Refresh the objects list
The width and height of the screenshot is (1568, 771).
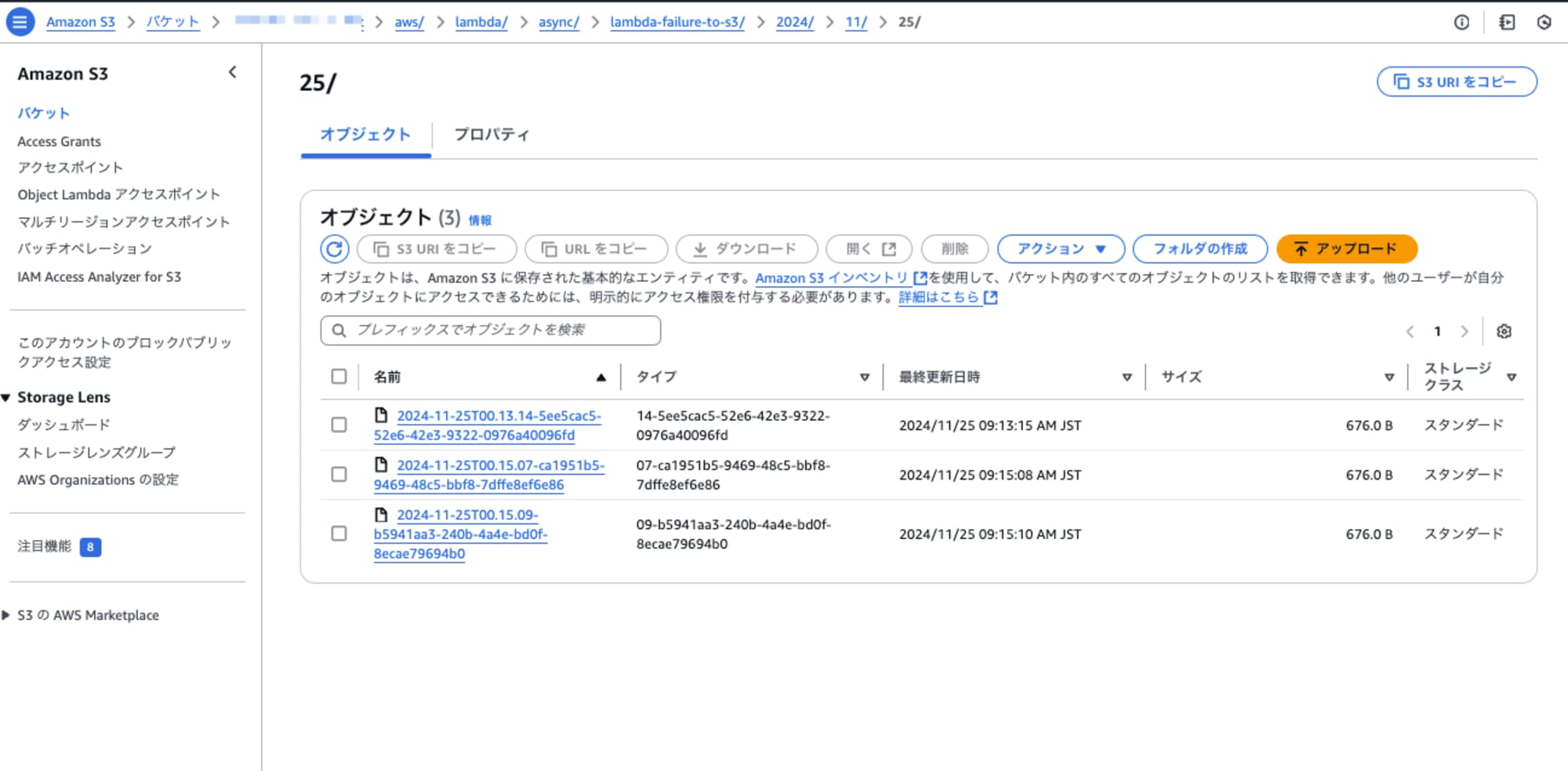(334, 249)
